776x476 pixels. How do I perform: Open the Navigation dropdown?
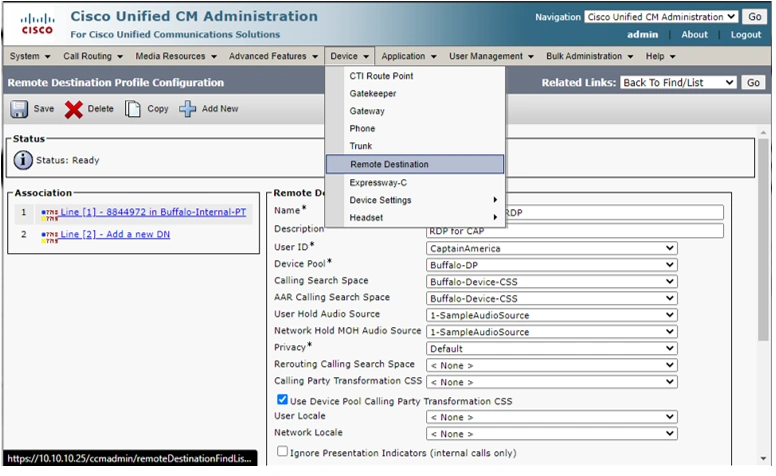[661, 17]
